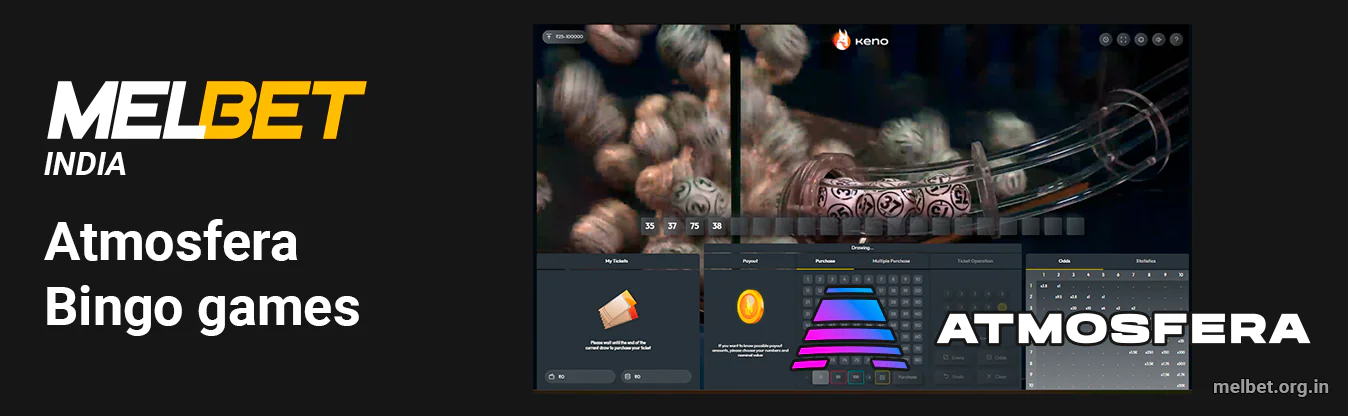
Task: Mute the Keno game sound
Action: tap(1158, 40)
